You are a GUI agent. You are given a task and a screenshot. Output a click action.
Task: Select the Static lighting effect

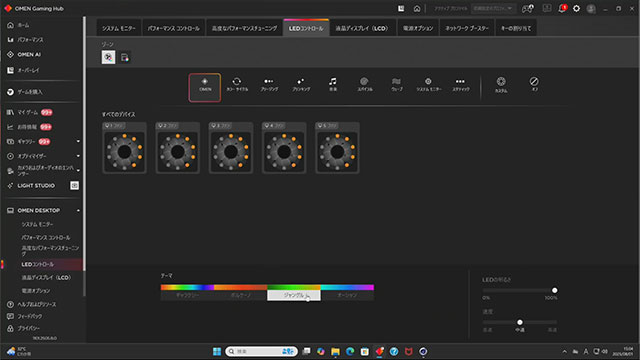pyautogui.click(x=460, y=84)
